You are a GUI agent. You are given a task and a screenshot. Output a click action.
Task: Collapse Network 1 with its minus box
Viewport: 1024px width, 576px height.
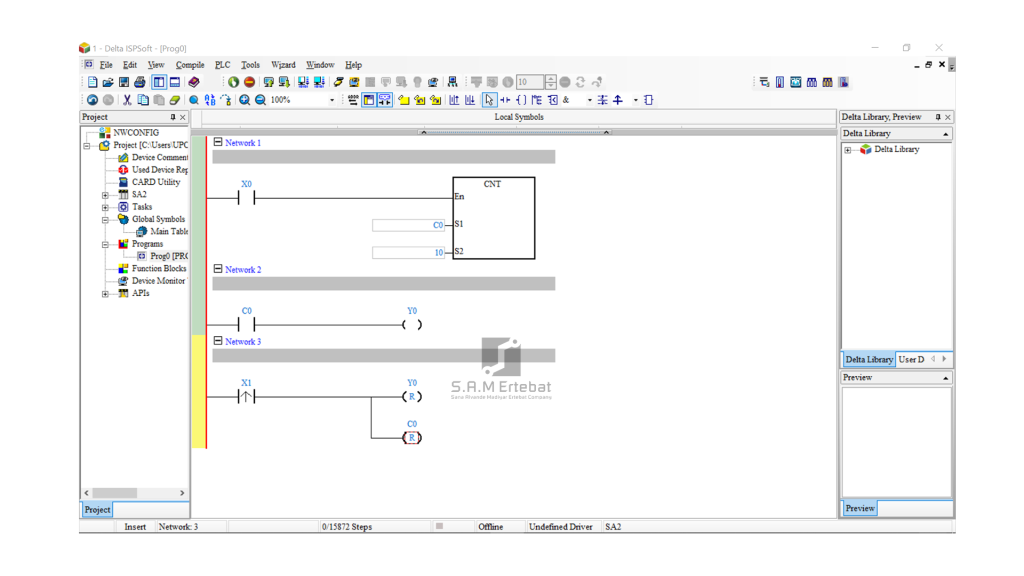[x=218, y=143]
